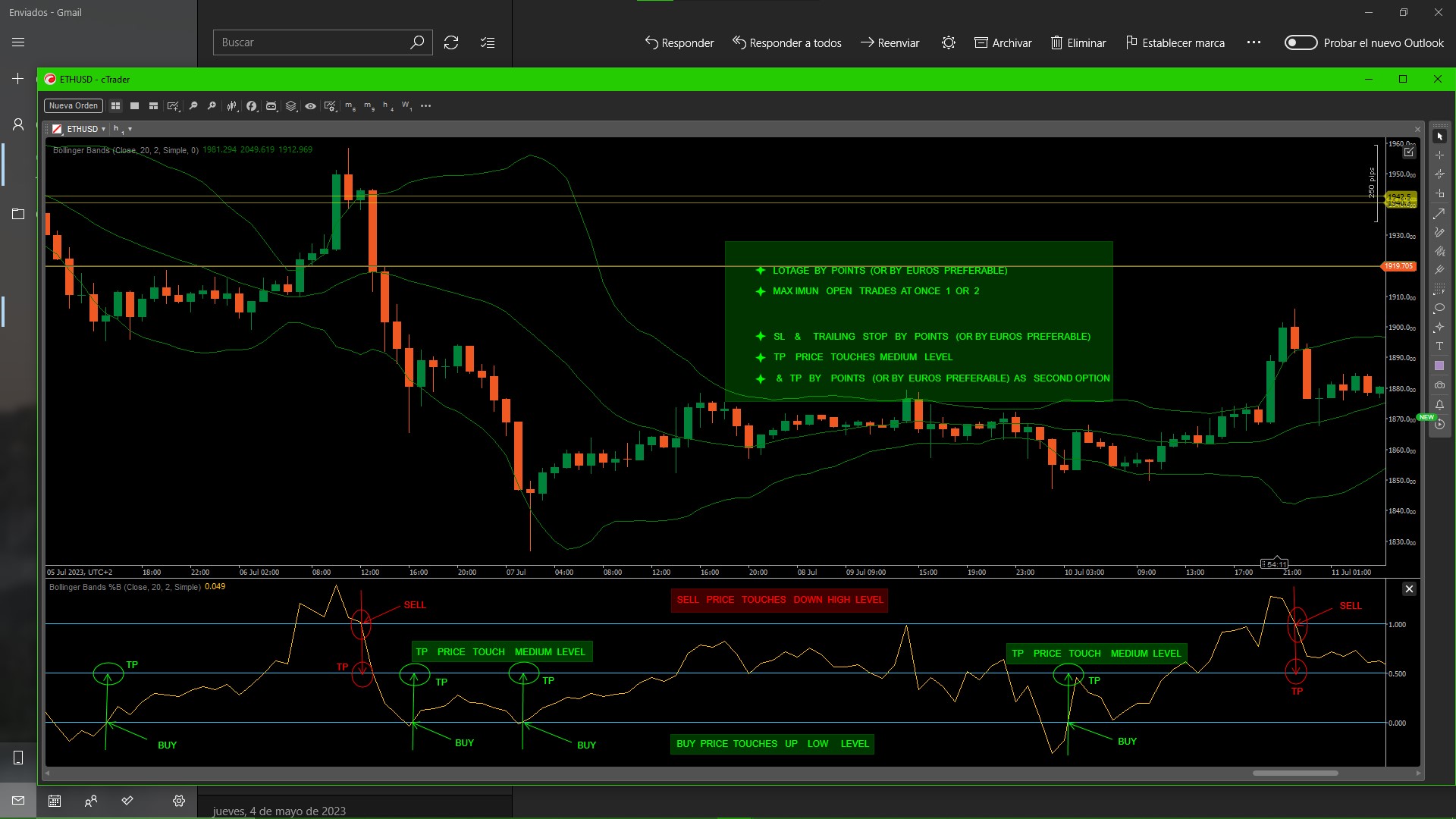
Task: Click the zoom out magnifier icon
Action: pos(193,106)
